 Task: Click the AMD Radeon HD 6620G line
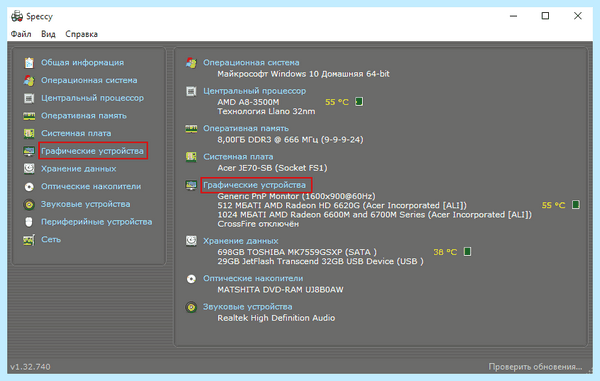[x=342, y=205]
